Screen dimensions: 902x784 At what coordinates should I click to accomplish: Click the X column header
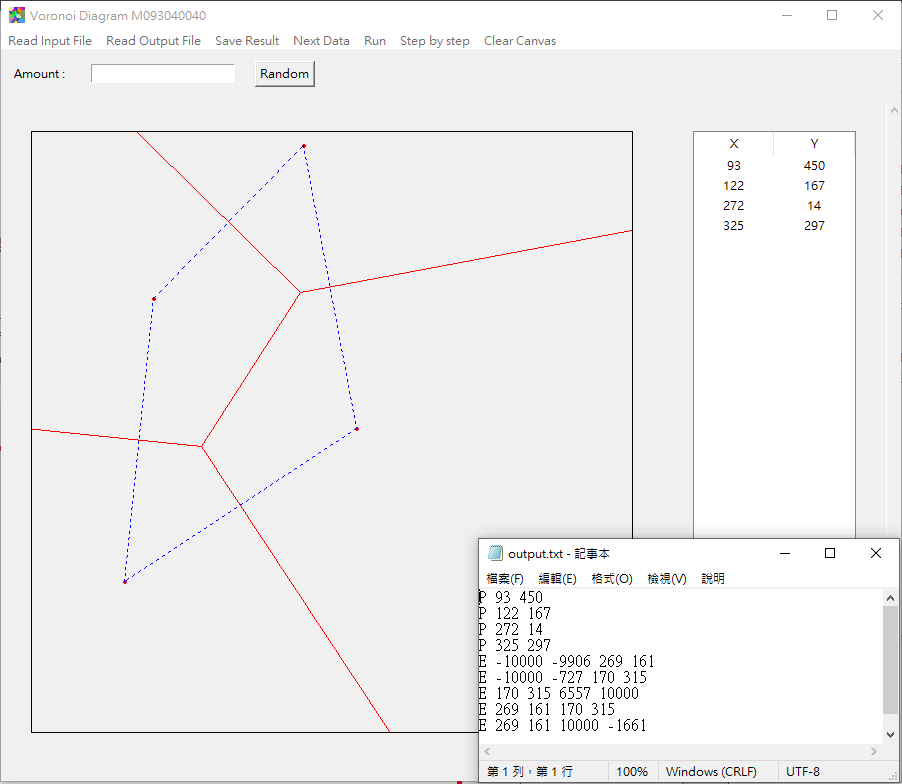pos(734,144)
